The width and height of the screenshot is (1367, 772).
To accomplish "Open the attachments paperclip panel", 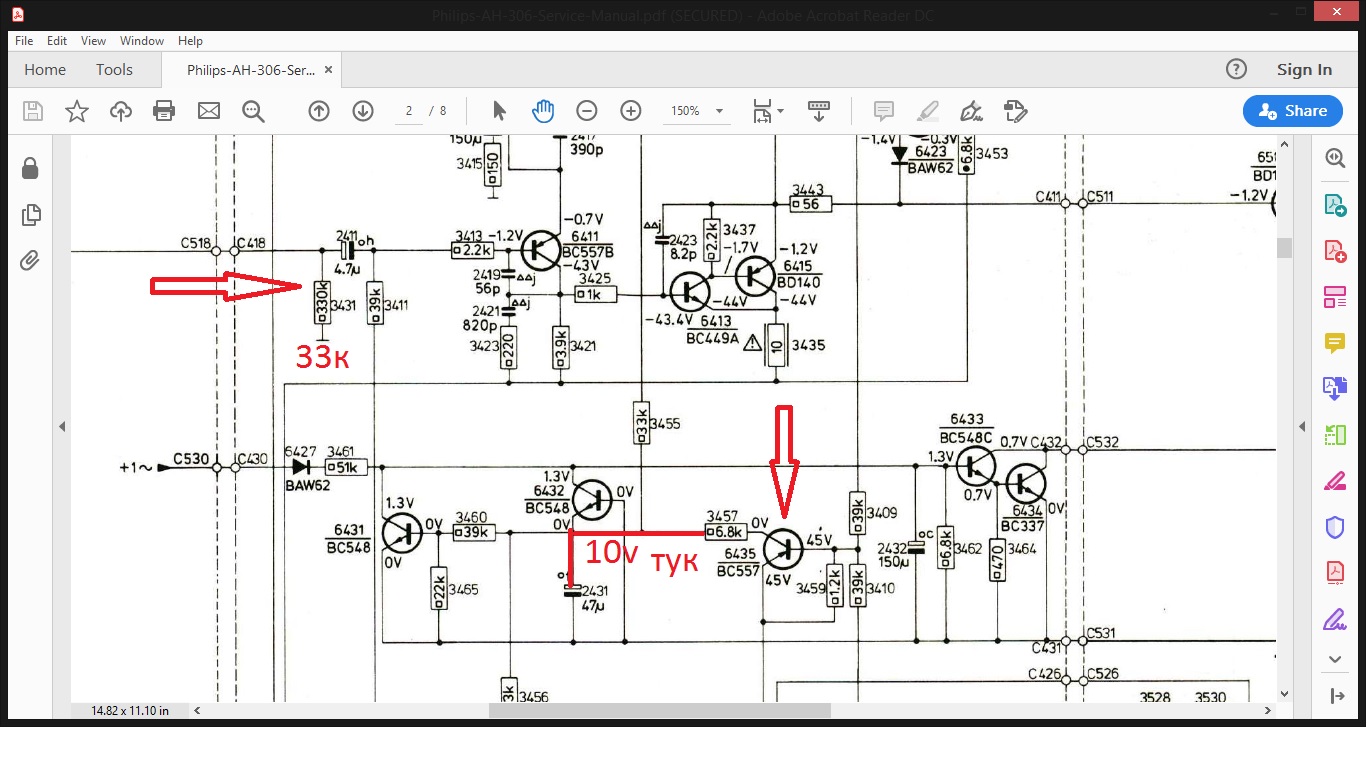I will tap(30, 261).
